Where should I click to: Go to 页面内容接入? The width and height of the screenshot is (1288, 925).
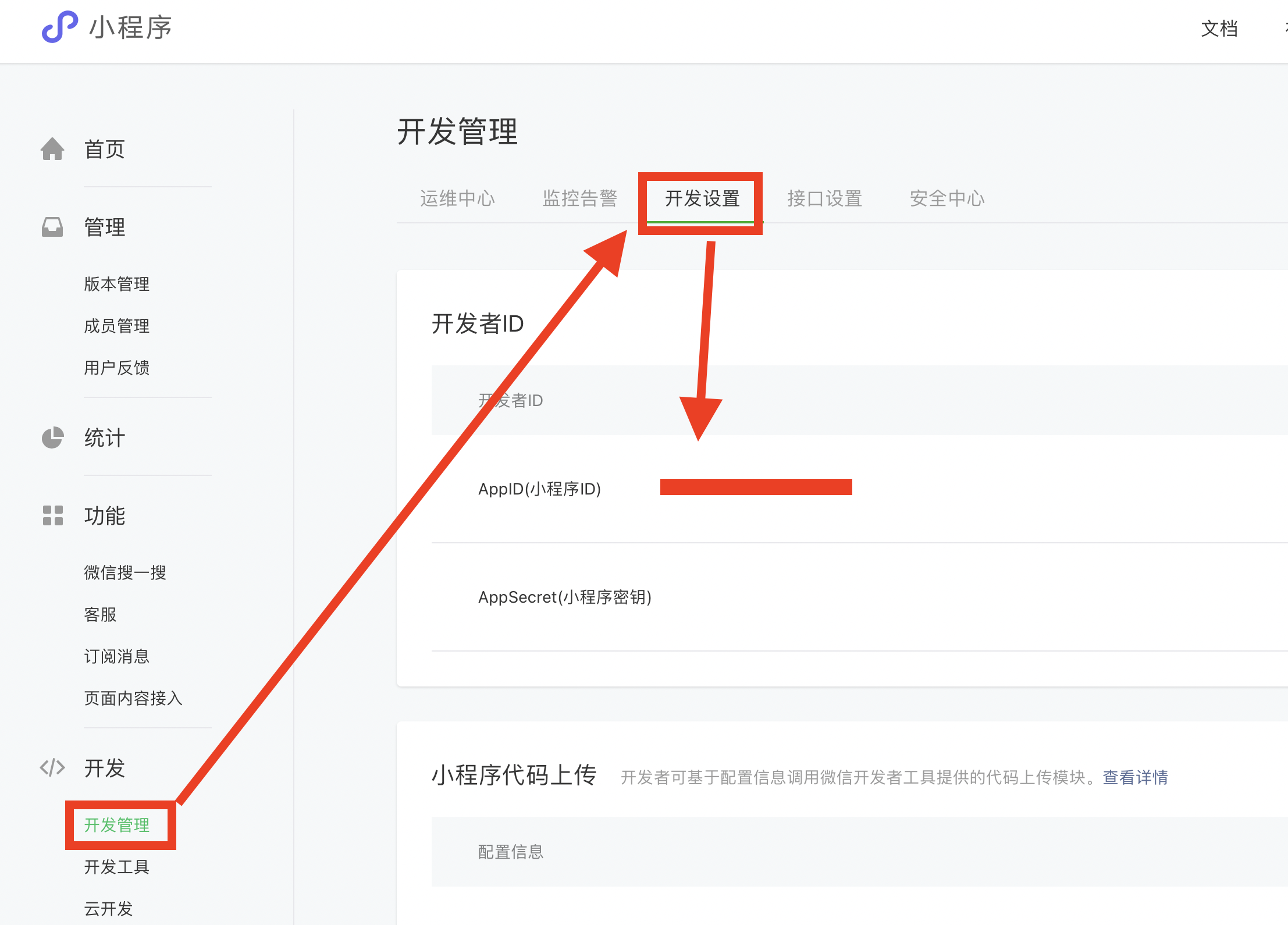(133, 698)
